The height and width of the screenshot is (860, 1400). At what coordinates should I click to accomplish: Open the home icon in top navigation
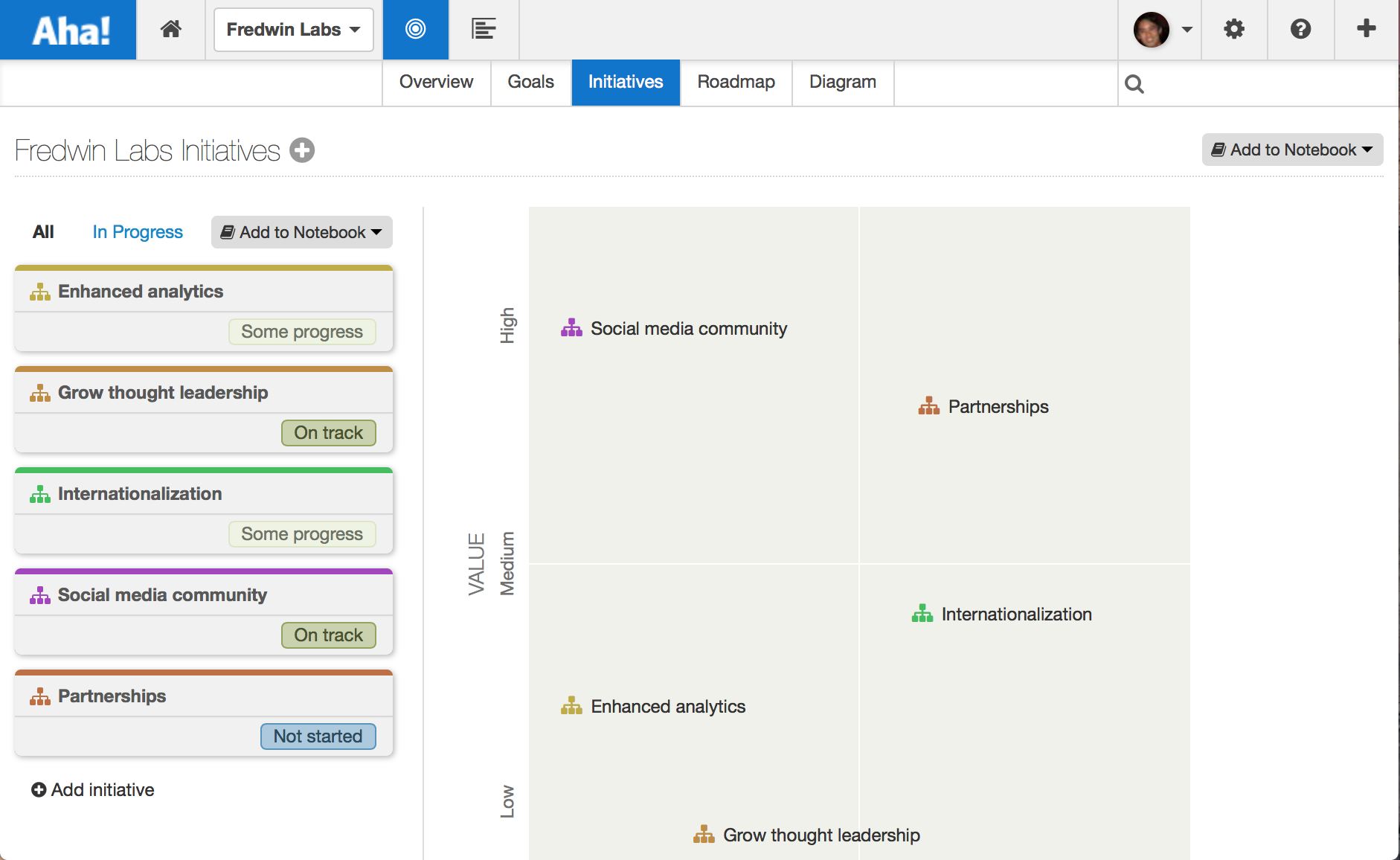pos(171,29)
